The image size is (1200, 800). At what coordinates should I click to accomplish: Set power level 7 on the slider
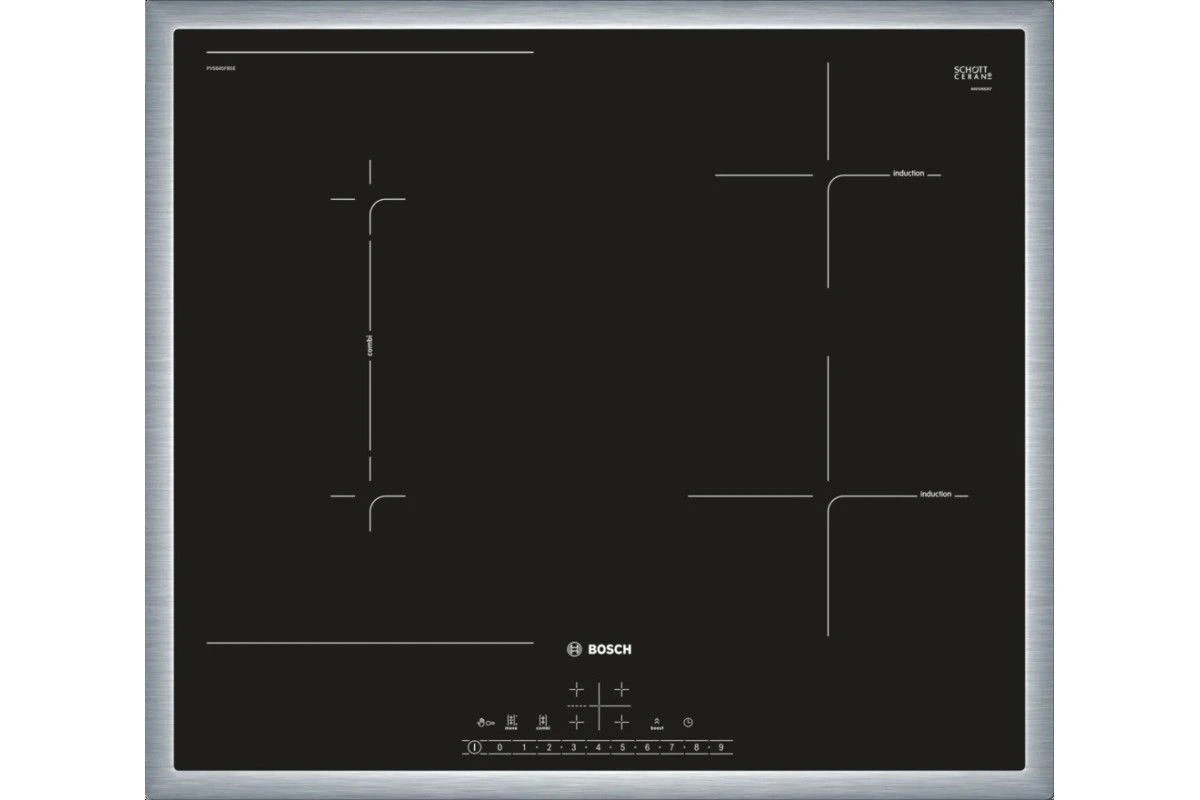coord(671,747)
